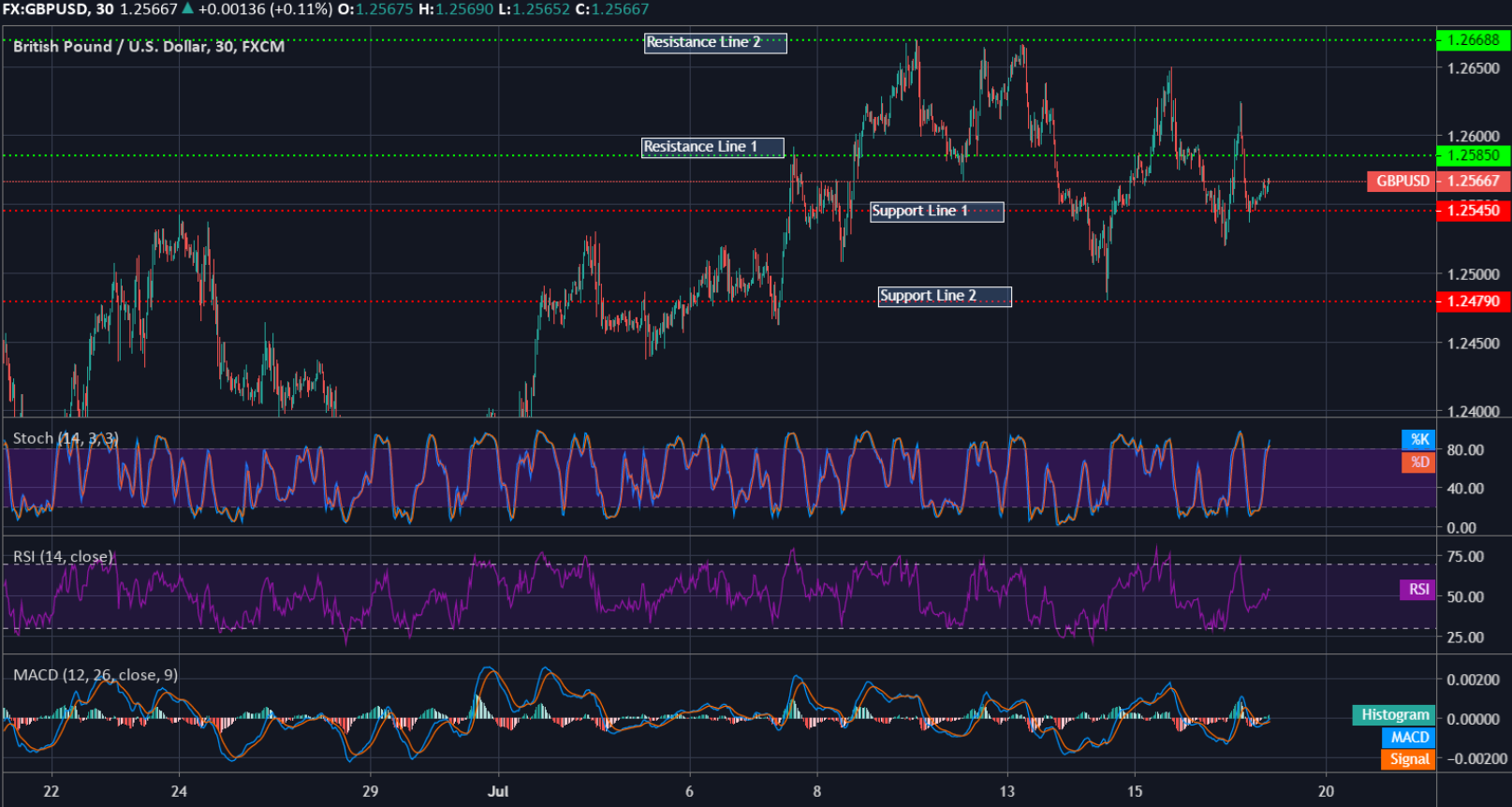Click the RSI (14, close) indicator title
The width and height of the screenshot is (1512, 807).
[x=63, y=557]
